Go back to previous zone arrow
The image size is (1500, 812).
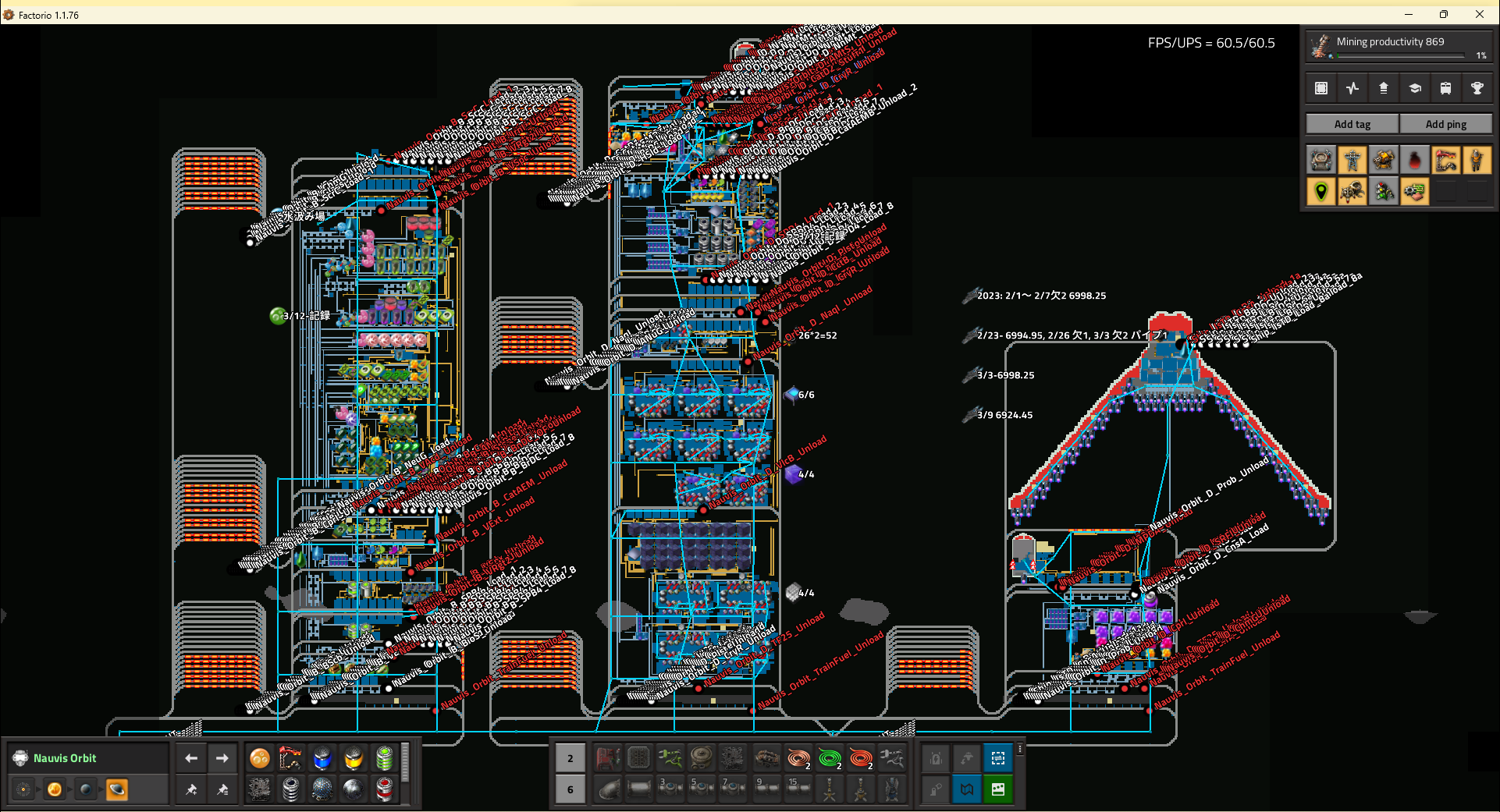tap(191, 758)
